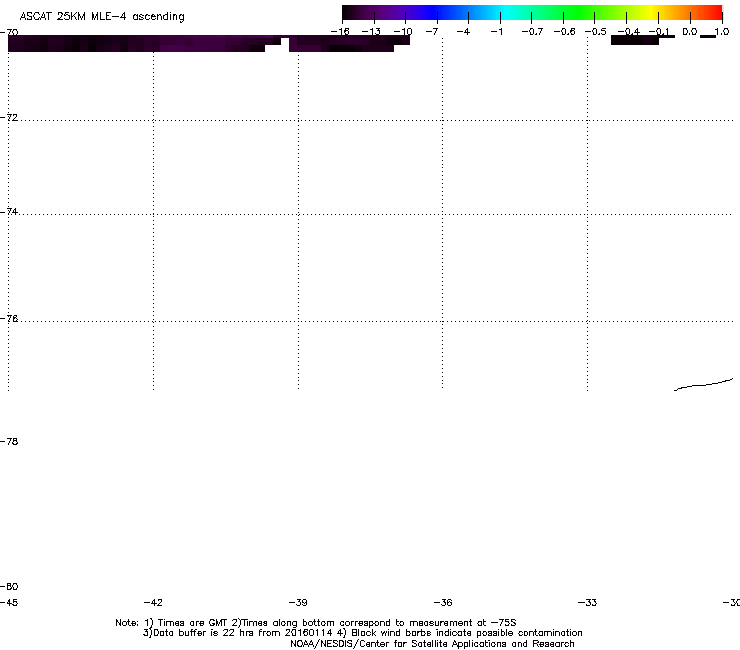Select the '-7' color scale label

(432, 32)
